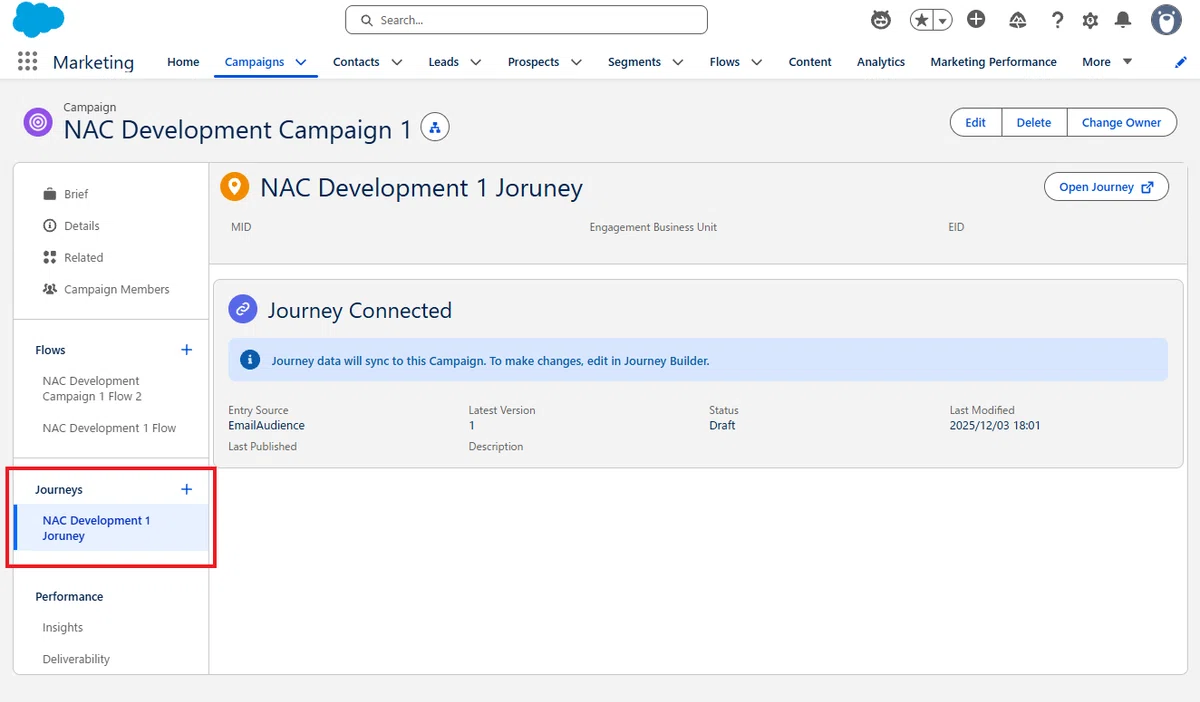Image resolution: width=1200 pixels, height=702 pixels.
Task: Click the NAC Development Campaign 1 title
Action: [x=237, y=130]
